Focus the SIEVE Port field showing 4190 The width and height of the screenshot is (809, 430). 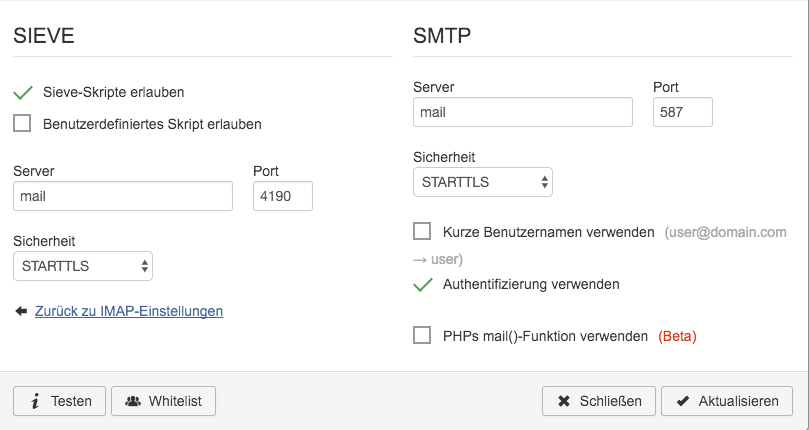click(283, 196)
